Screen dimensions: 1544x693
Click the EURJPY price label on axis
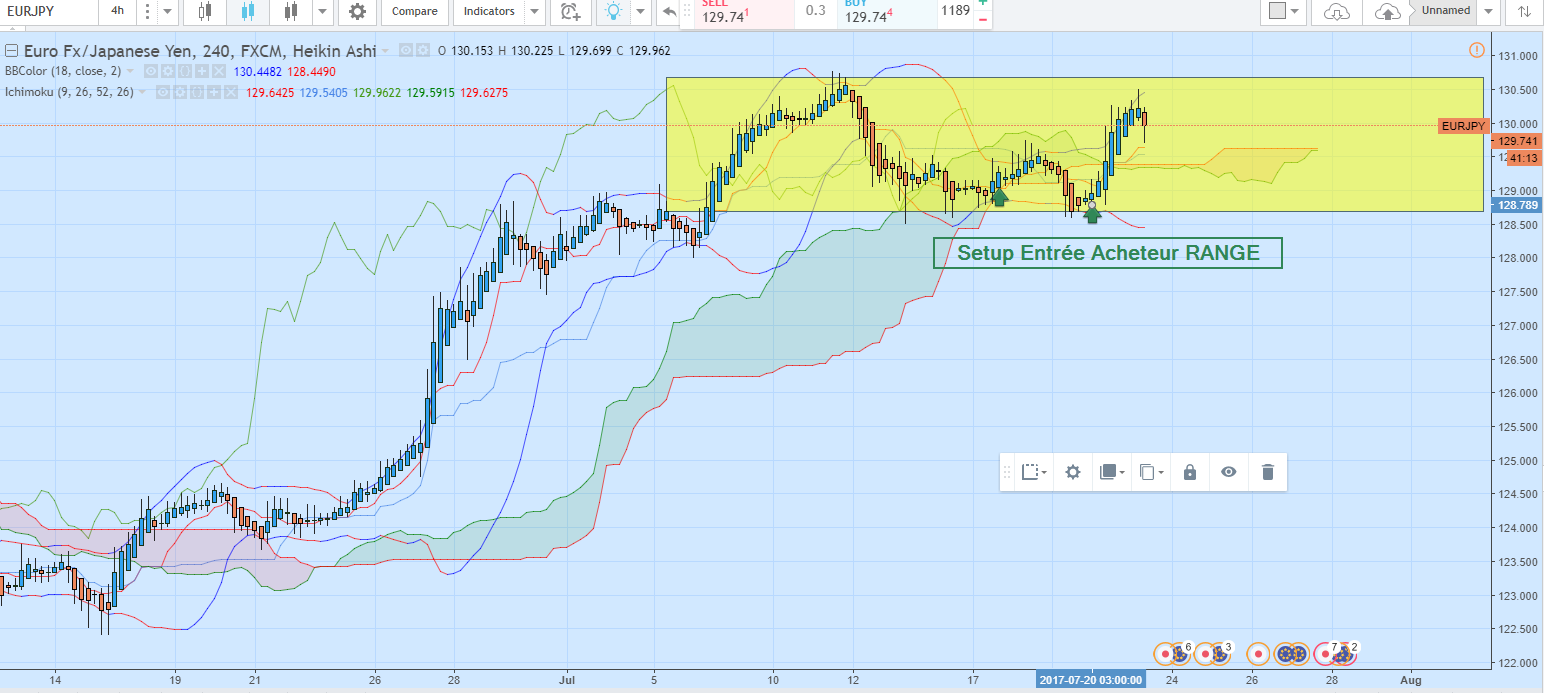(1463, 126)
